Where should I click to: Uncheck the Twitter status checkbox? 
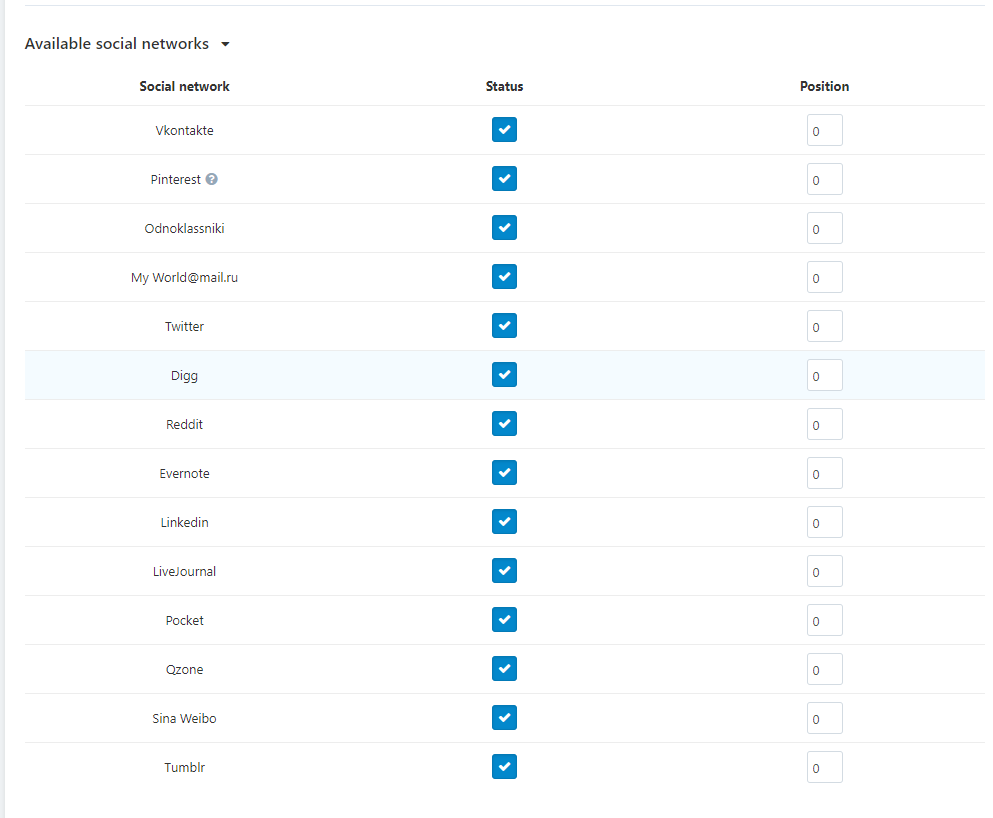504,326
